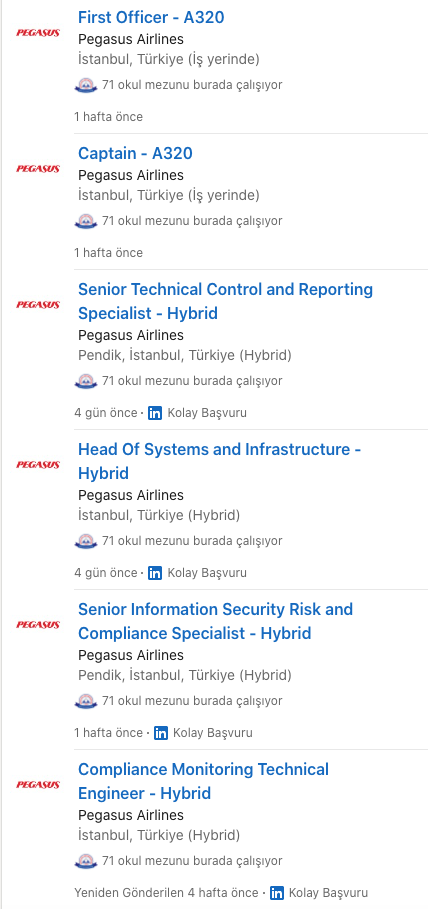
Task: Click LinkedIn icon in Senior Information Security listing
Action: tap(161, 733)
